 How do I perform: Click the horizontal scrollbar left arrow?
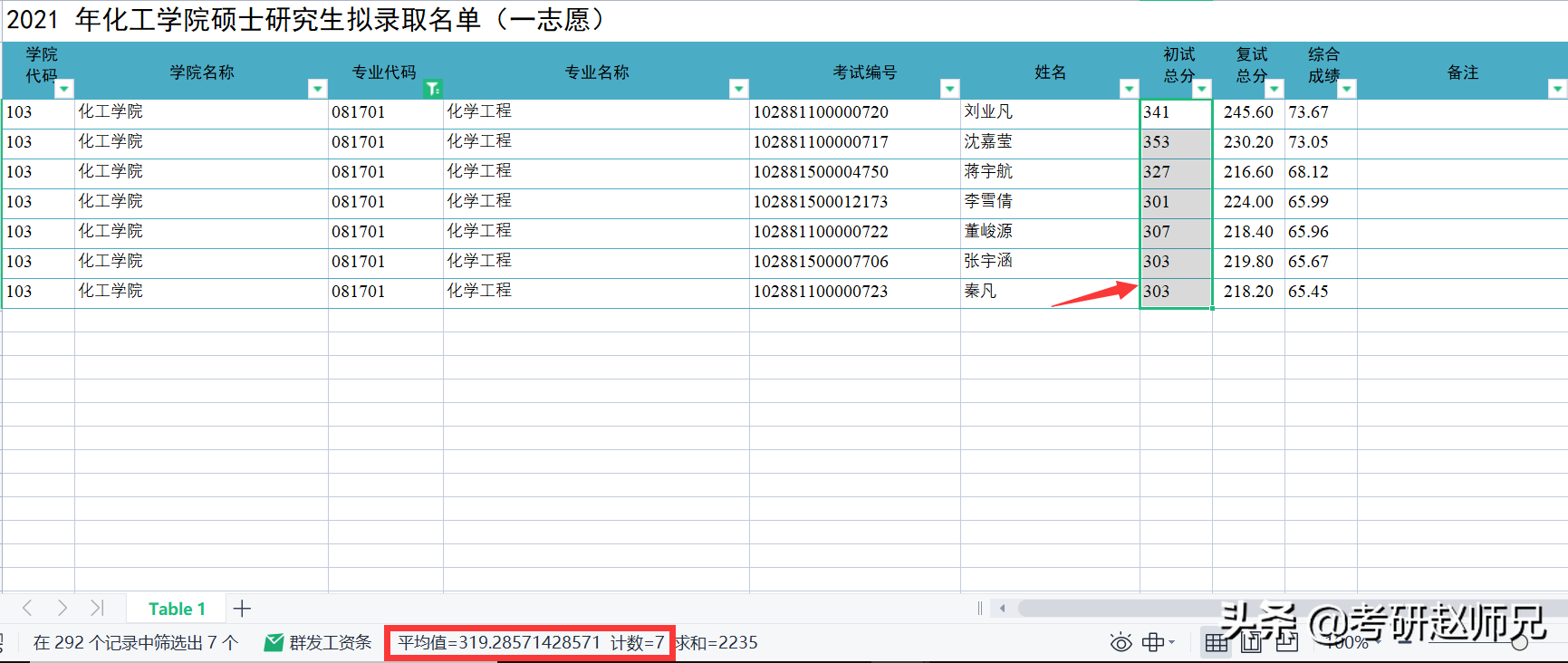1002,609
